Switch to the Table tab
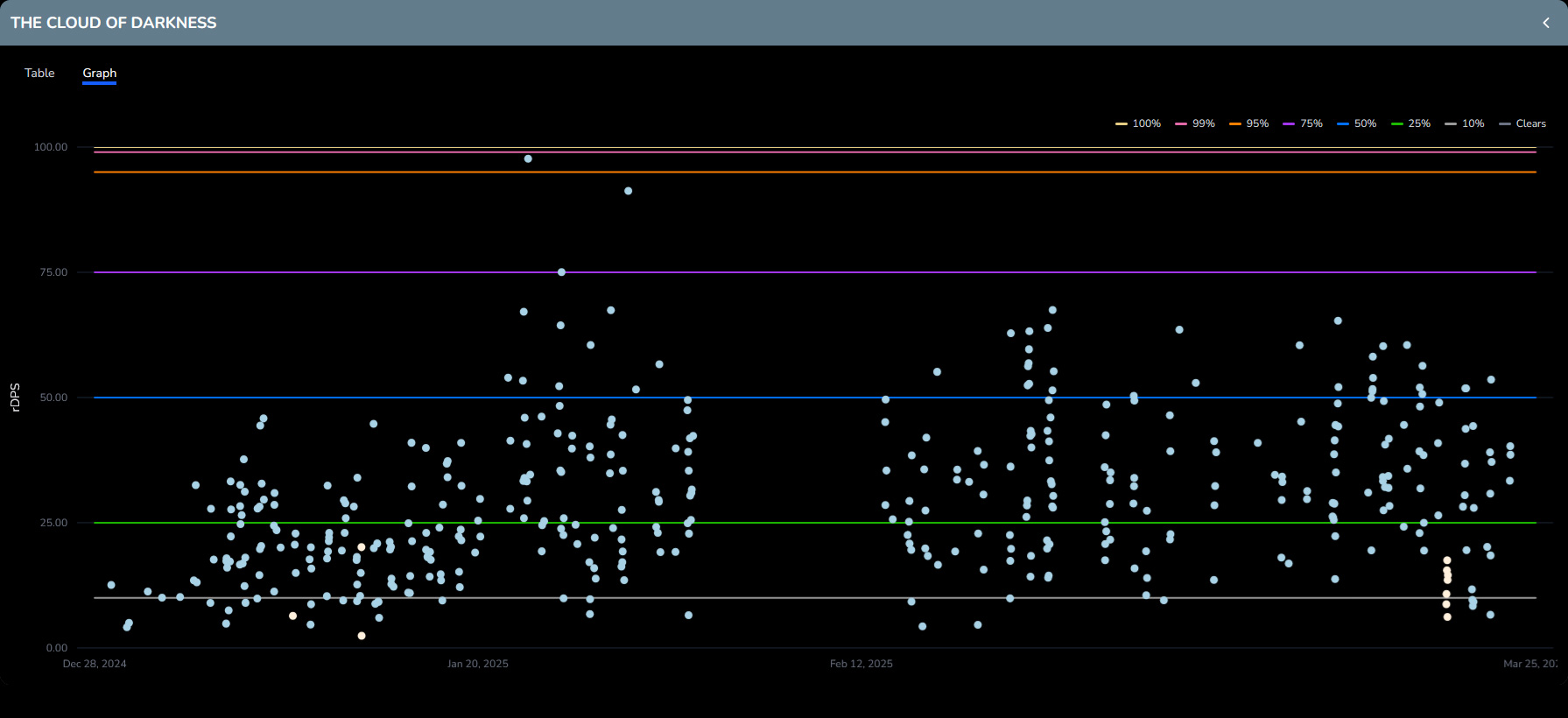The width and height of the screenshot is (1568, 718). point(39,73)
